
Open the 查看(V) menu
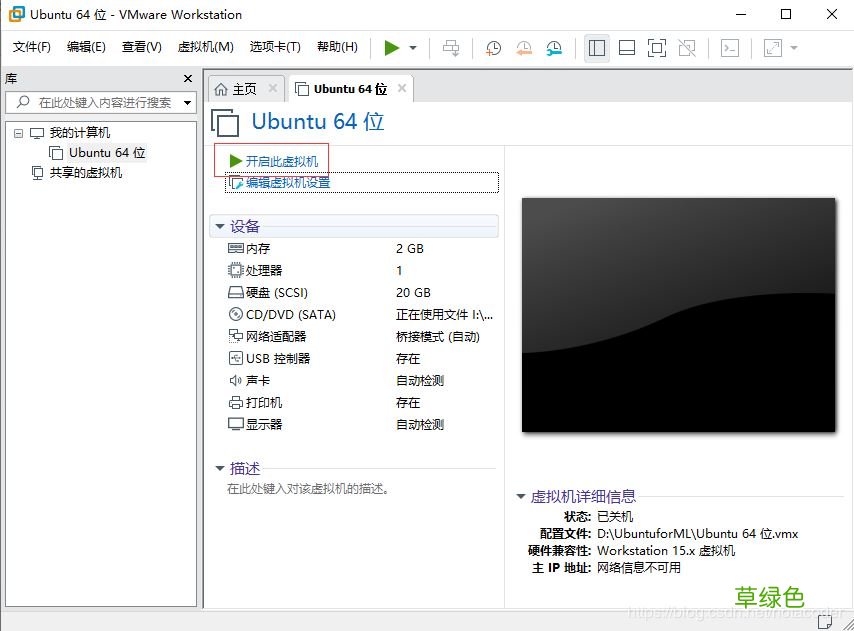pyautogui.click(x=142, y=47)
